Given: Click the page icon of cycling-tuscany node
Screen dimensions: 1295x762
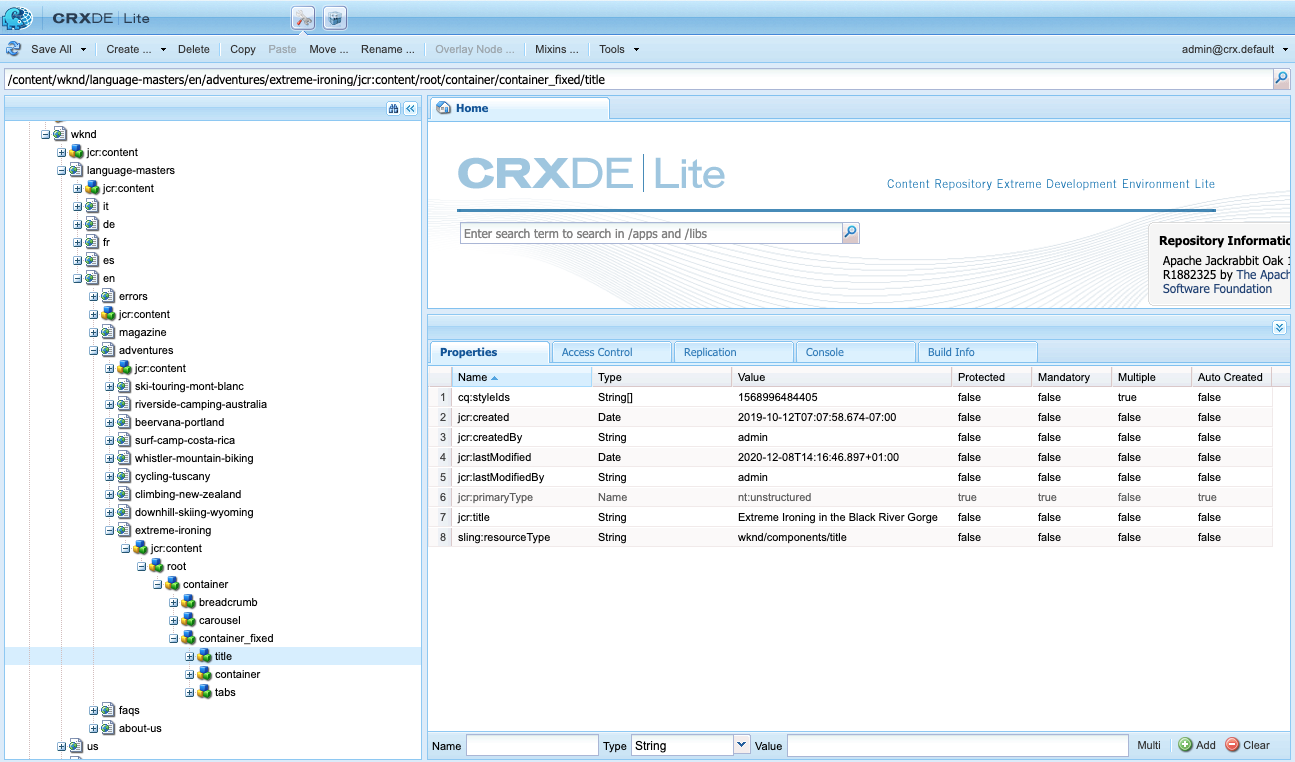Looking at the screenshot, I should click(124, 476).
